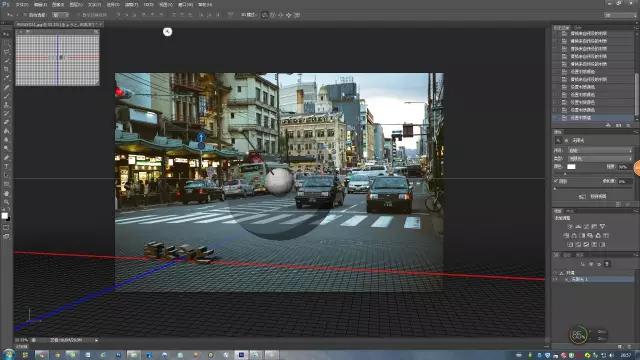Add Levels adjustment layer
This screenshot has width=640, height=360.
pyautogui.click(x=578, y=226)
